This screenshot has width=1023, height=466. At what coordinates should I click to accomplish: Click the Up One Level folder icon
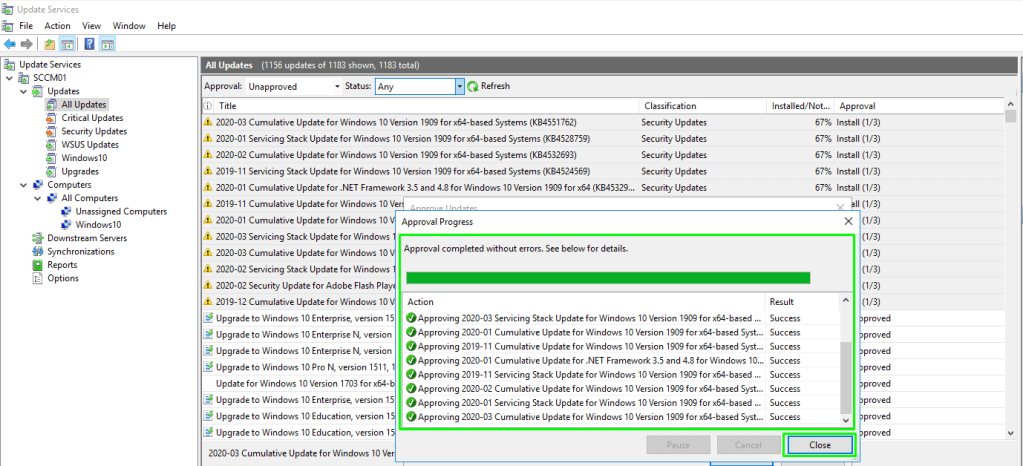tap(50, 44)
